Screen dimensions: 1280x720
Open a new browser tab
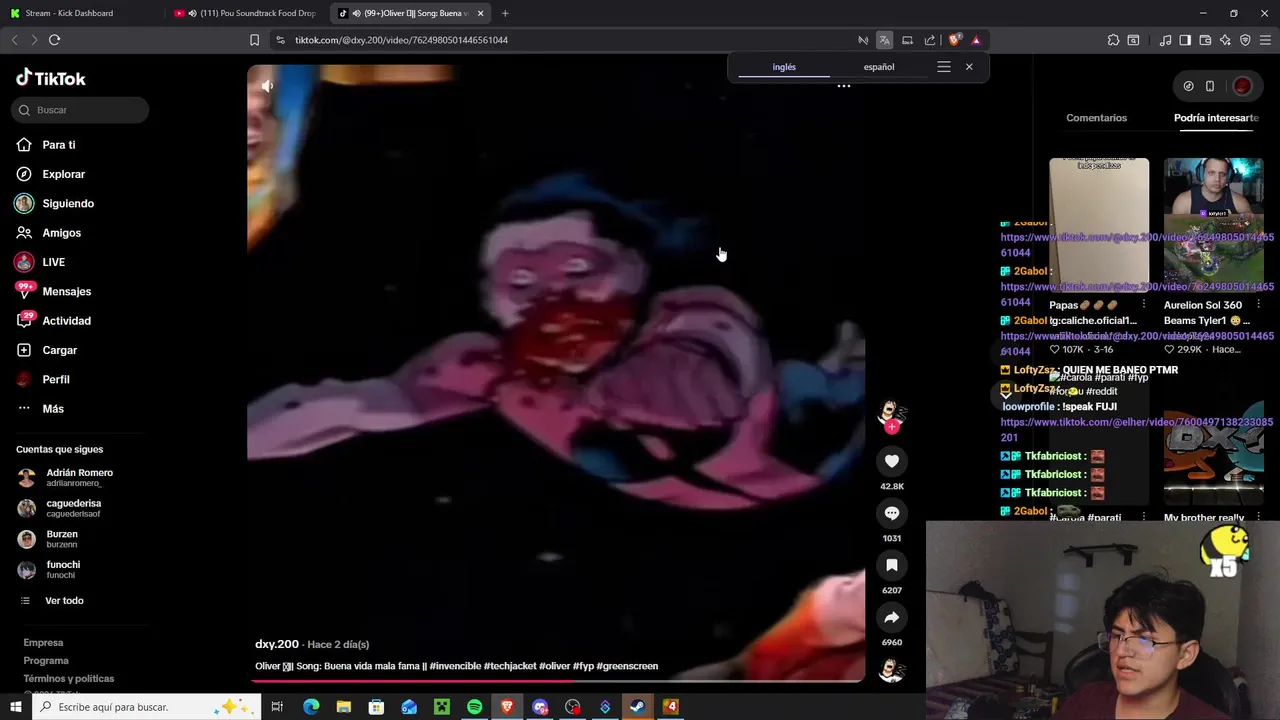[505, 13]
